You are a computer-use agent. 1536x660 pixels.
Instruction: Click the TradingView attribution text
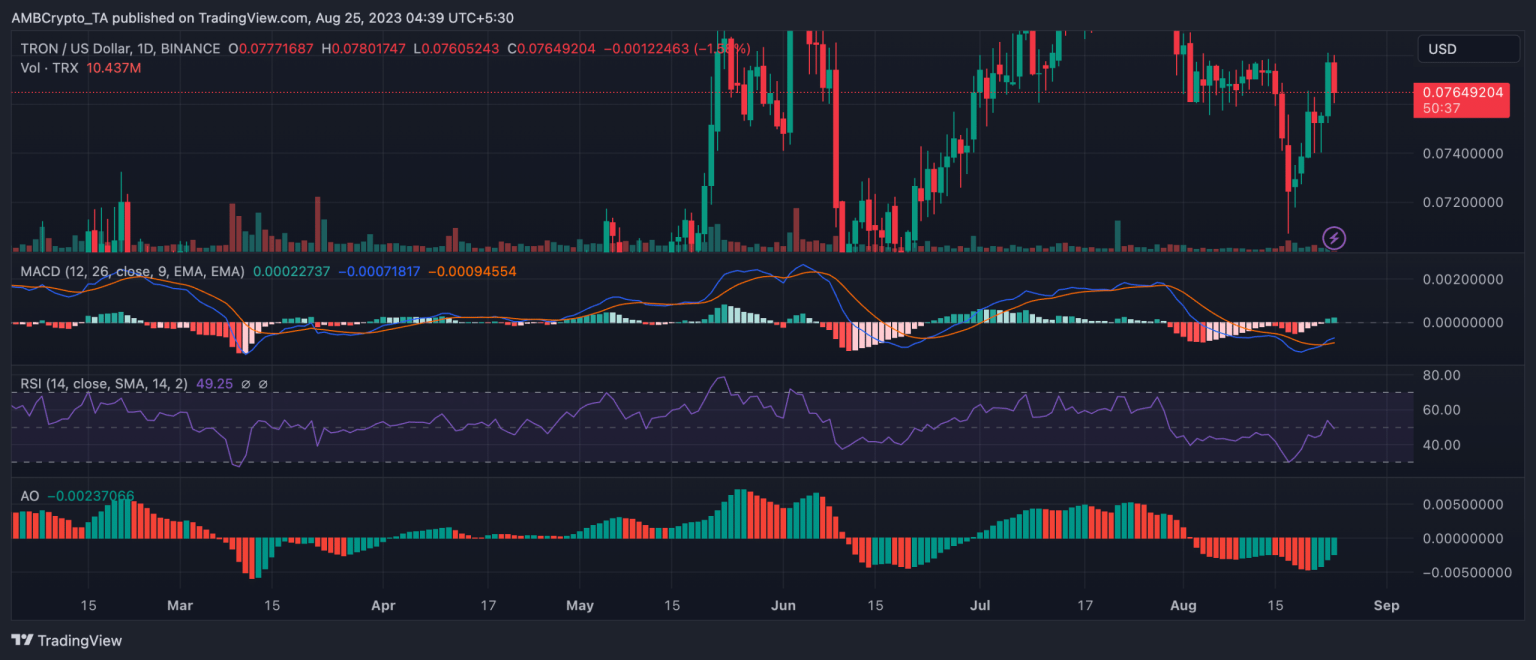[x=80, y=640]
